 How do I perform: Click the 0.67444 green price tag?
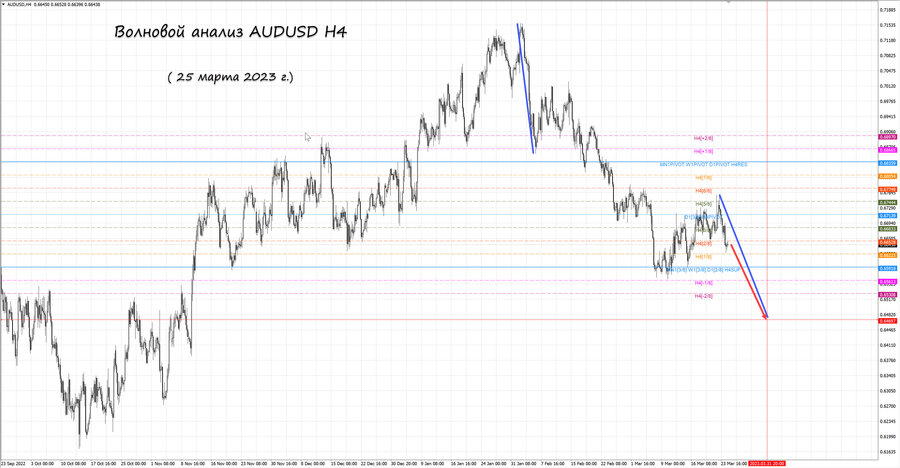pos(888,203)
